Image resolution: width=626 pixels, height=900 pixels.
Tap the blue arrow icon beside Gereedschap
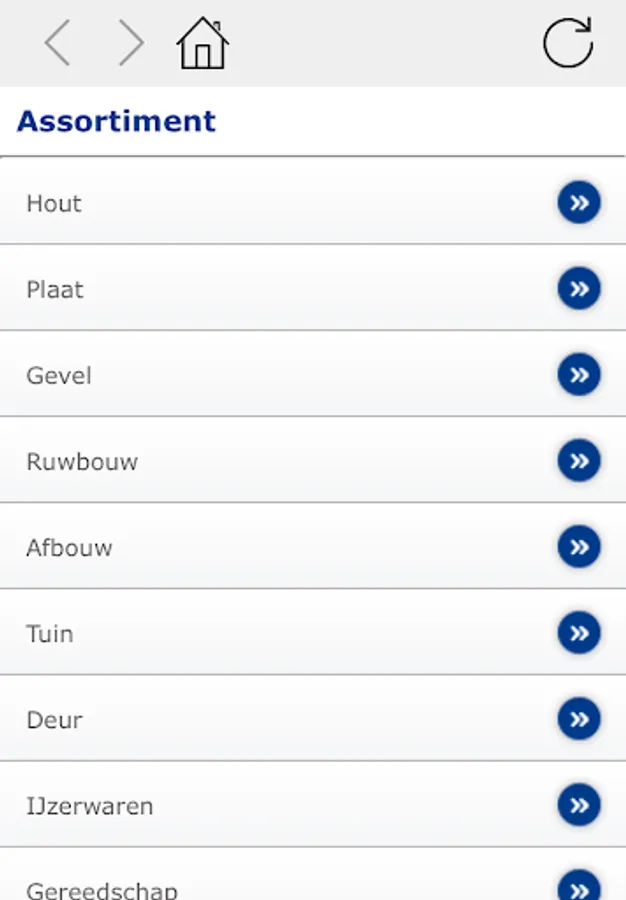pos(578,887)
